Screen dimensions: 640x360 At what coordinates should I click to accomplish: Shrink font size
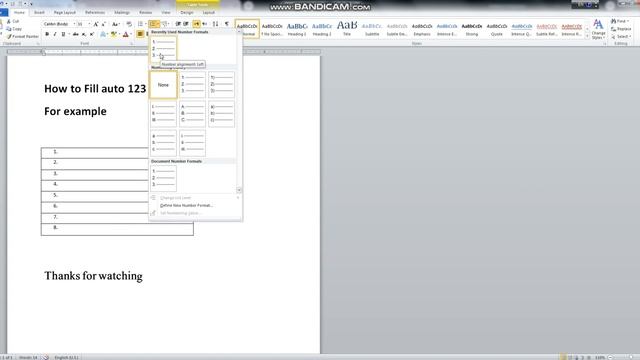click(x=104, y=24)
